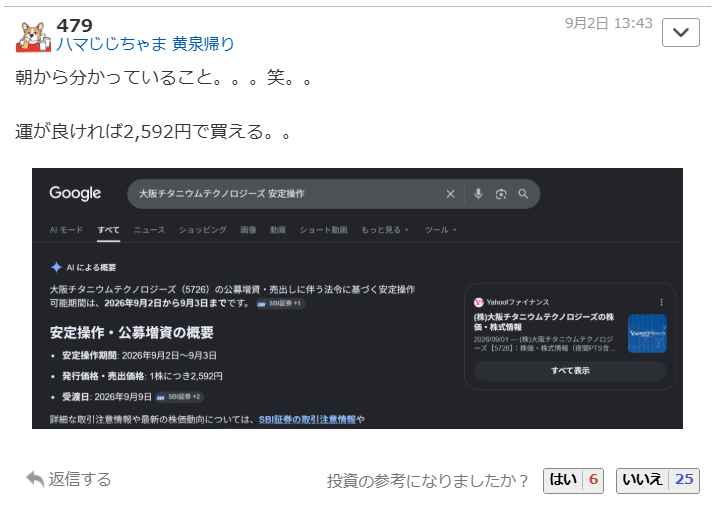Click the microphone voice search icon
This screenshot has height=517, width=728.
[478, 194]
